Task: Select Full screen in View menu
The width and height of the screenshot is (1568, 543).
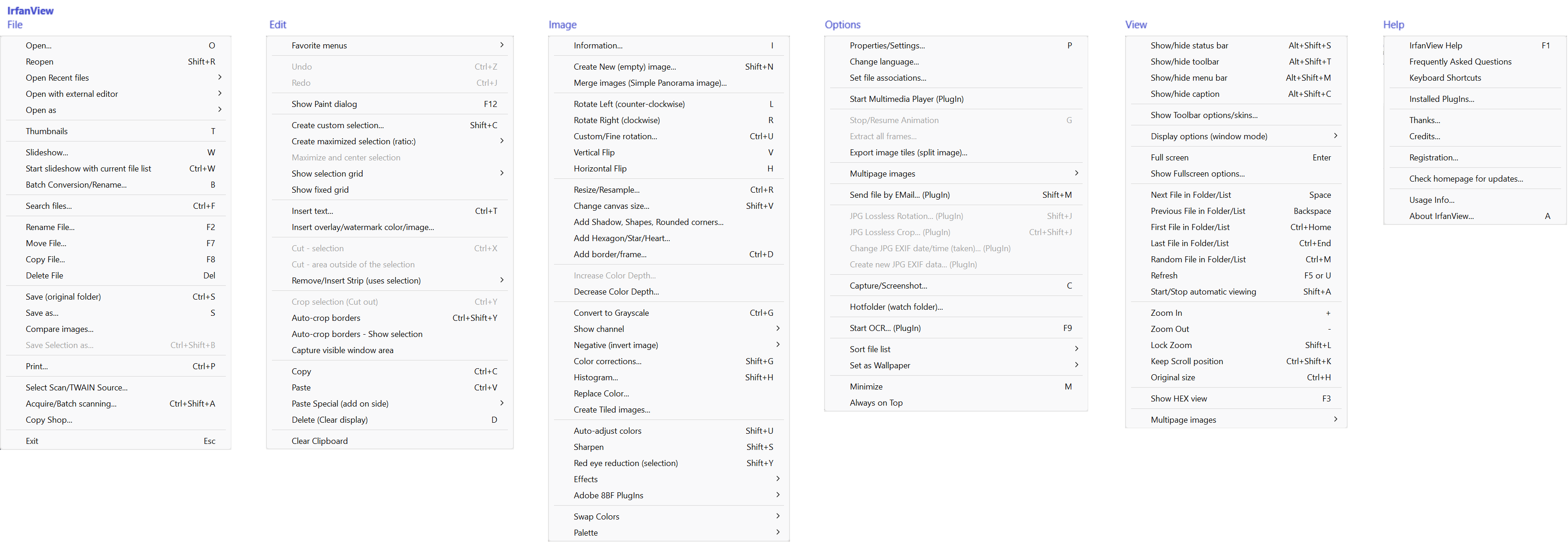Action: [1169, 158]
